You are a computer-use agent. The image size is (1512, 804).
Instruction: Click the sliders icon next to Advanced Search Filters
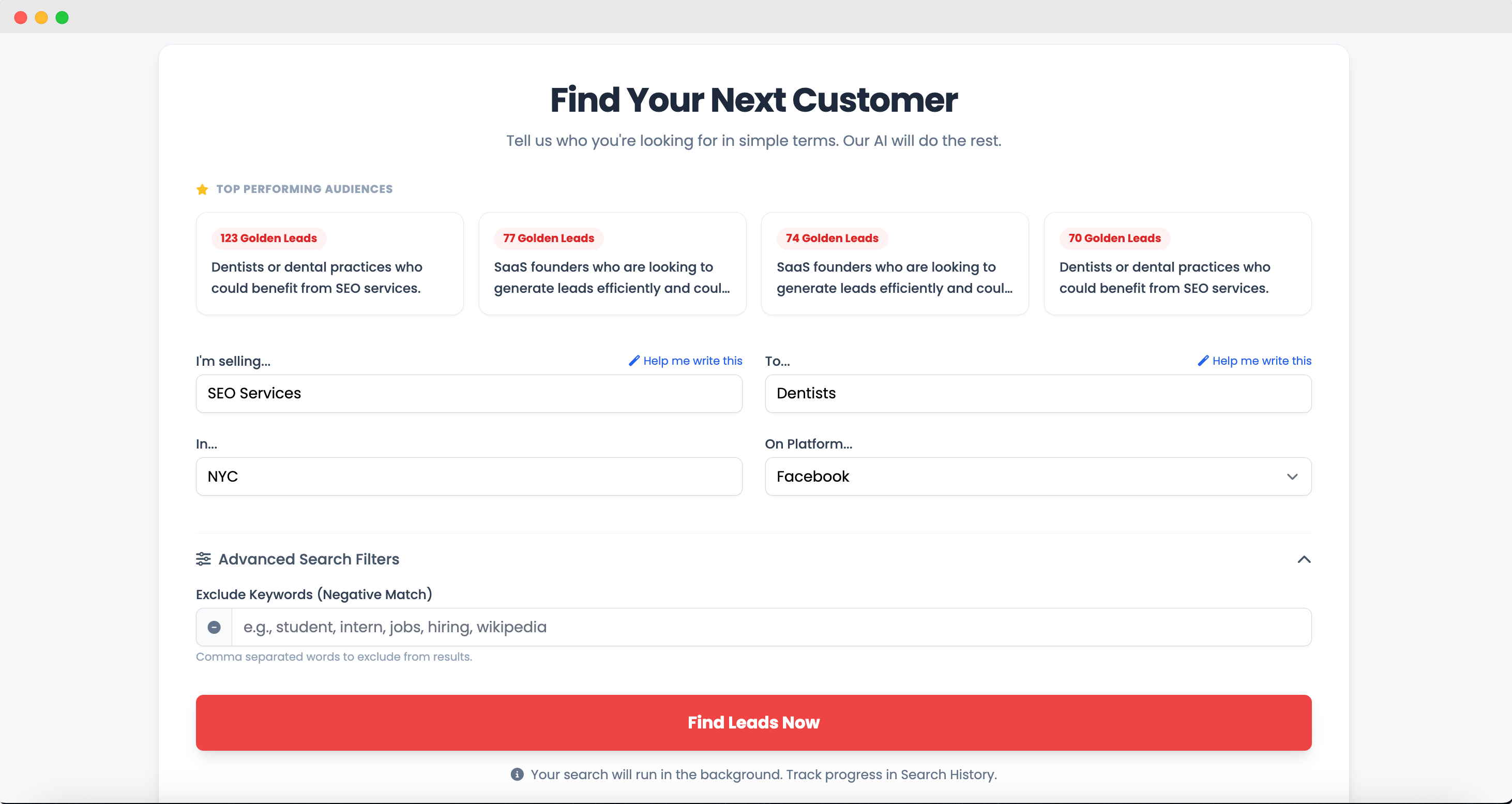(x=203, y=559)
